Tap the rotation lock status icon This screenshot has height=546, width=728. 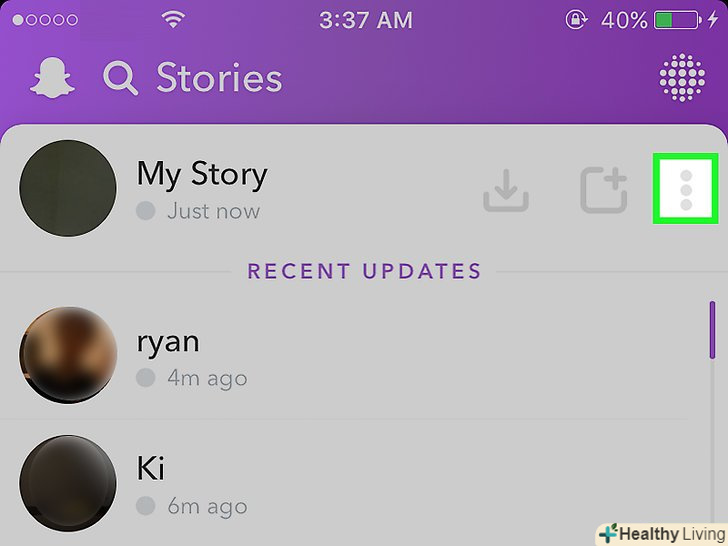[x=576, y=20]
